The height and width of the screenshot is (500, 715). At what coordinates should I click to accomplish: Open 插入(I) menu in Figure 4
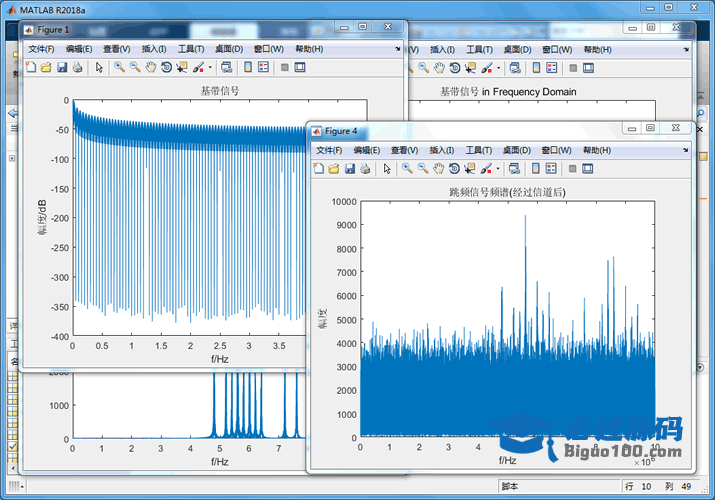441,150
